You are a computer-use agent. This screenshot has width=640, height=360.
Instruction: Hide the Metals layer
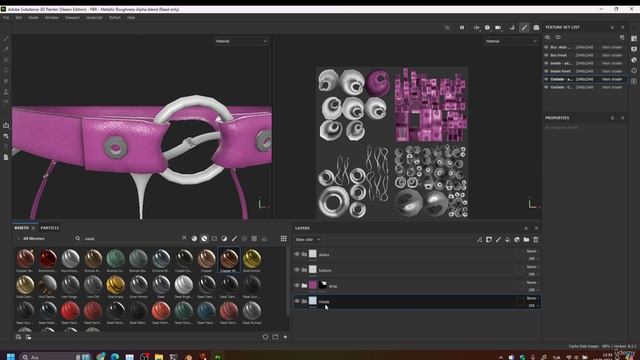click(x=297, y=301)
